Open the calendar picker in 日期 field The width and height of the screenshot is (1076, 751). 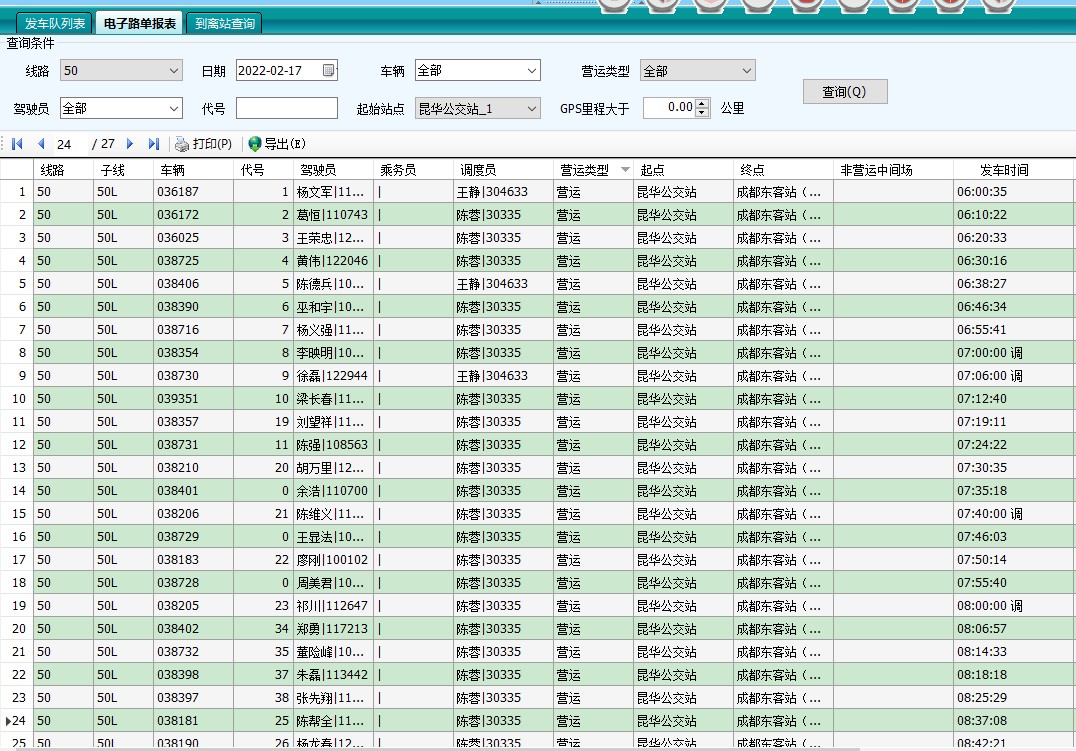pos(328,71)
